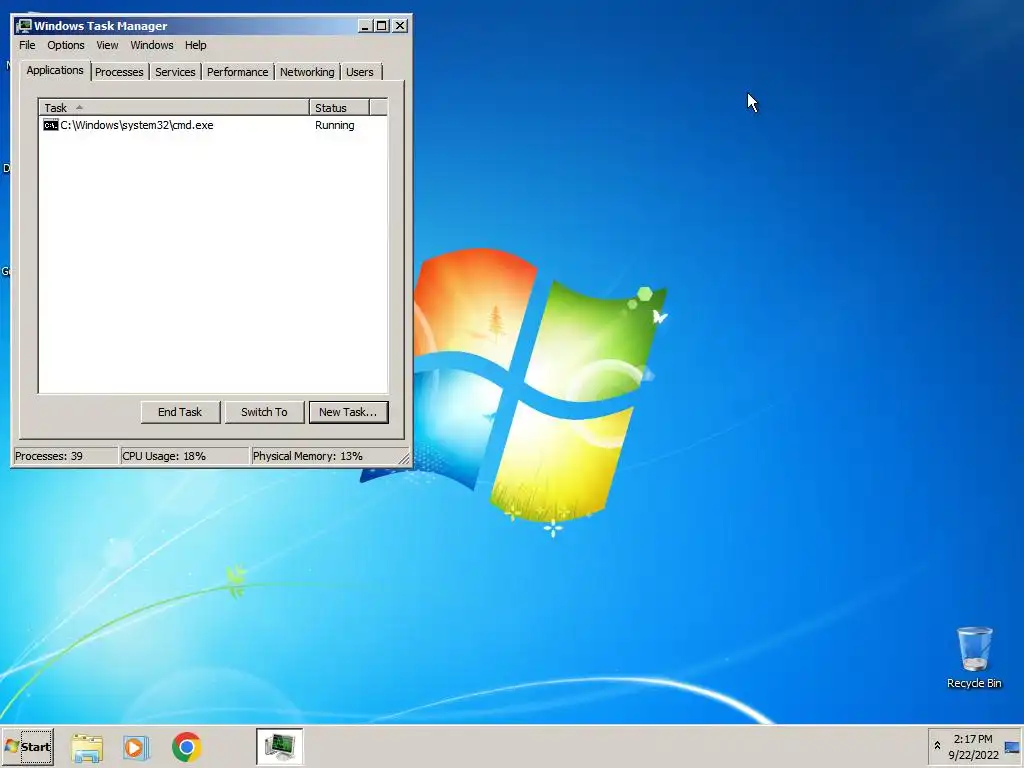Switch to the Services tab

click(x=175, y=72)
